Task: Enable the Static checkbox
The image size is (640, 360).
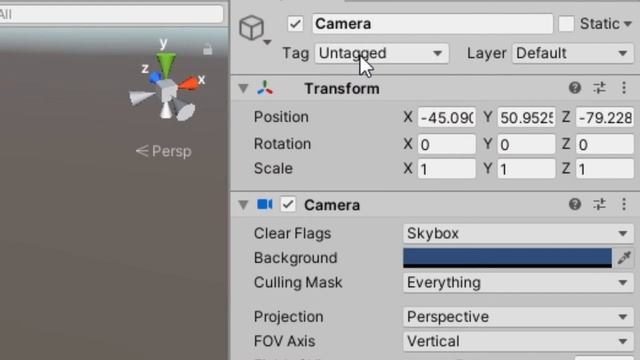Action: [x=566, y=24]
